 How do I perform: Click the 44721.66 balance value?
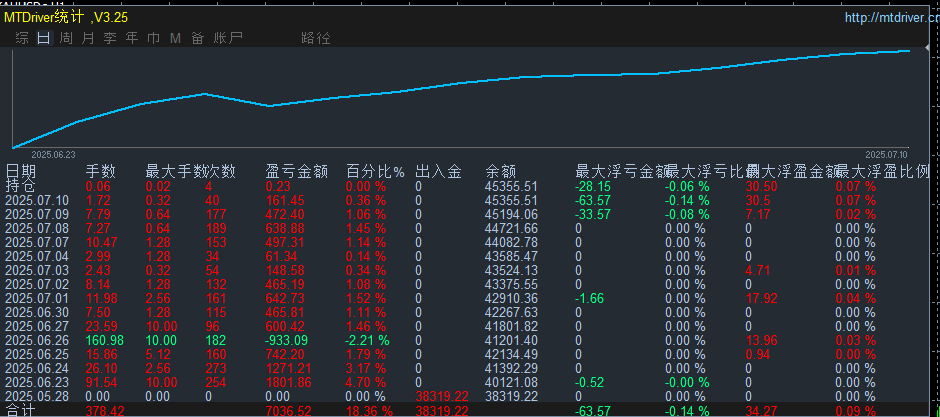(x=511, y=228)
